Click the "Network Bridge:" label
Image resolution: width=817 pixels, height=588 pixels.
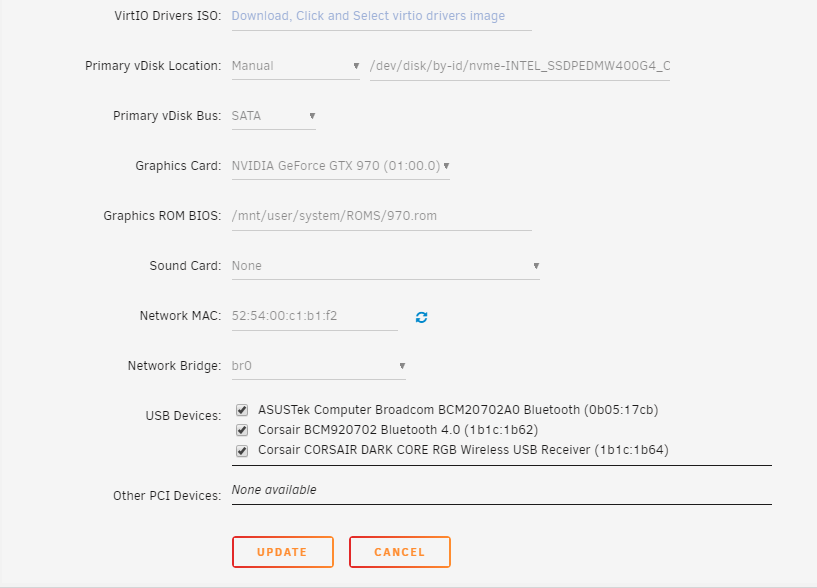click(x=175, y=366)
